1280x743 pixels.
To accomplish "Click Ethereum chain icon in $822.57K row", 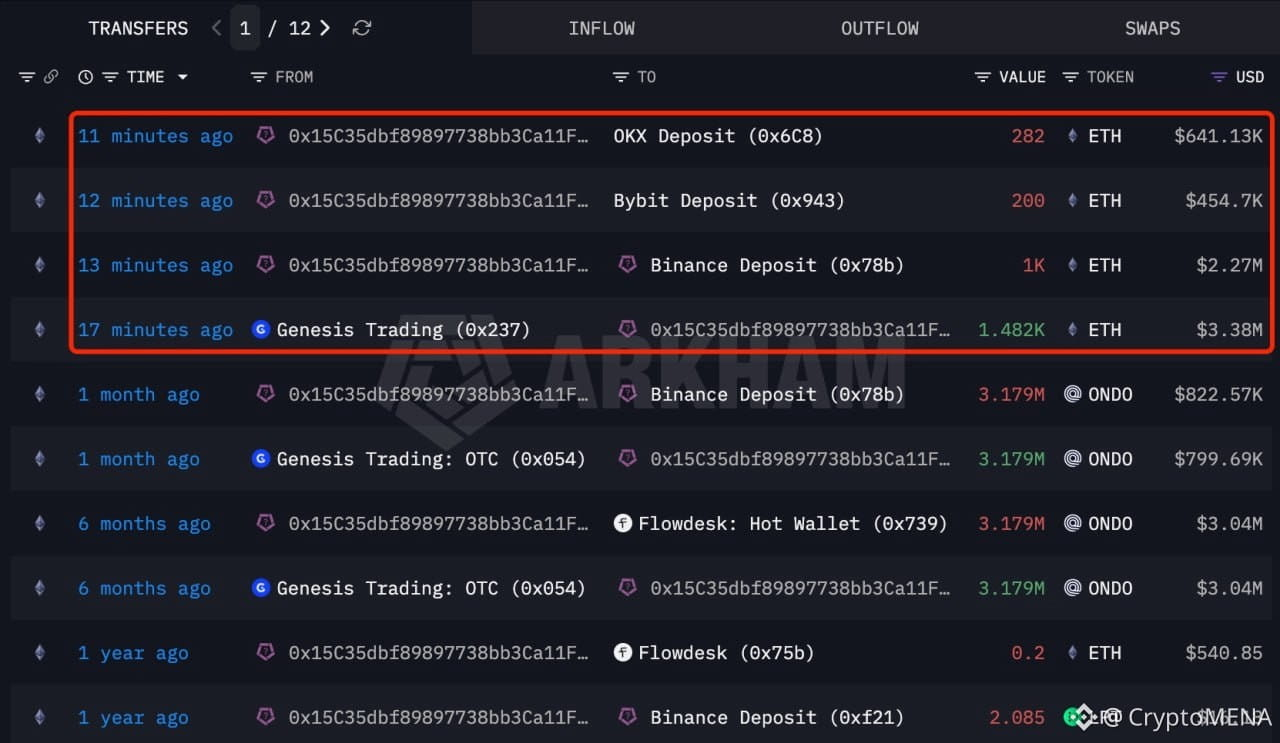I will click(x=40, y=394).
